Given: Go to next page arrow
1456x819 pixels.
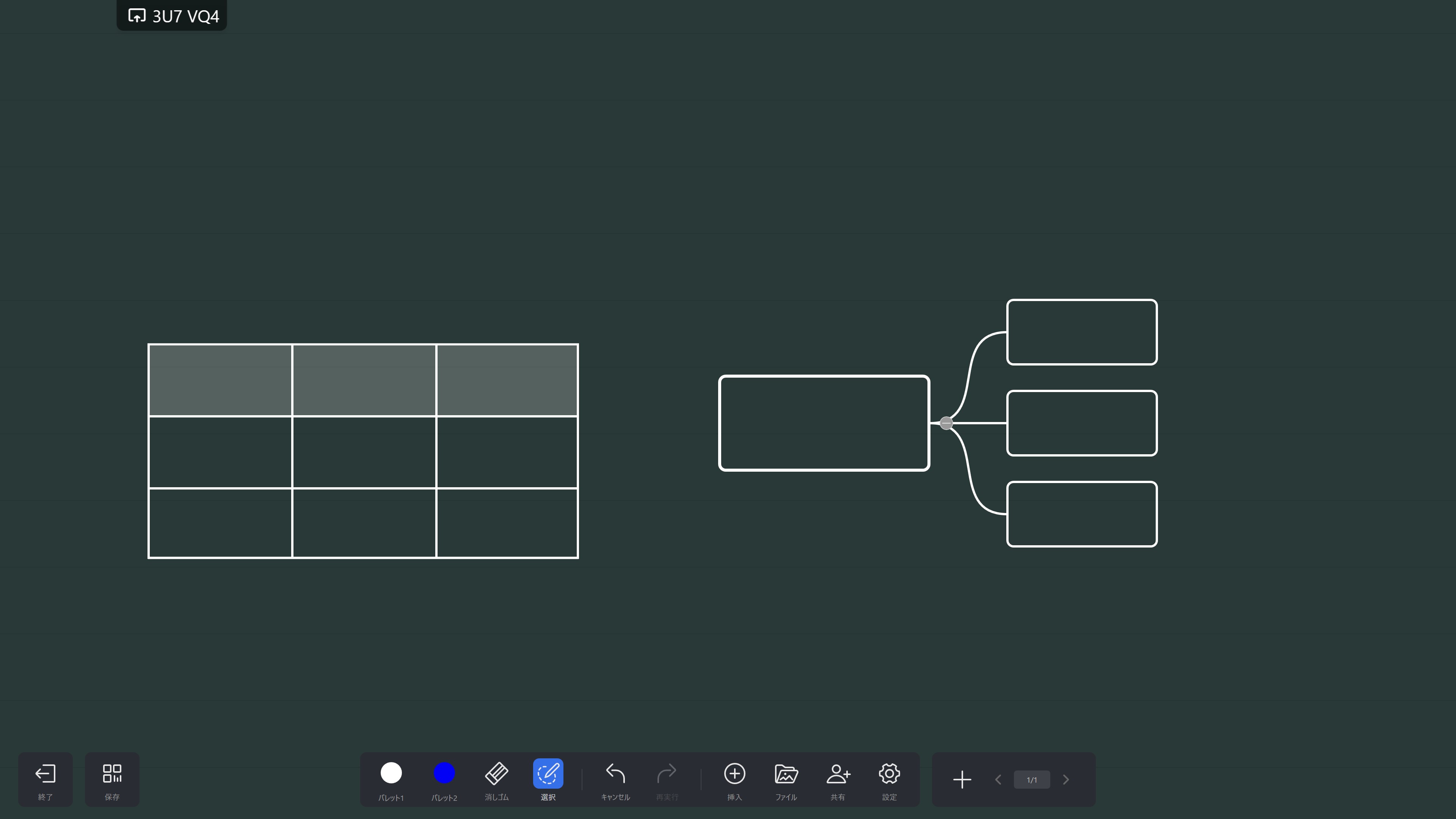Looking at the screenshot, I should (1066, 780).
